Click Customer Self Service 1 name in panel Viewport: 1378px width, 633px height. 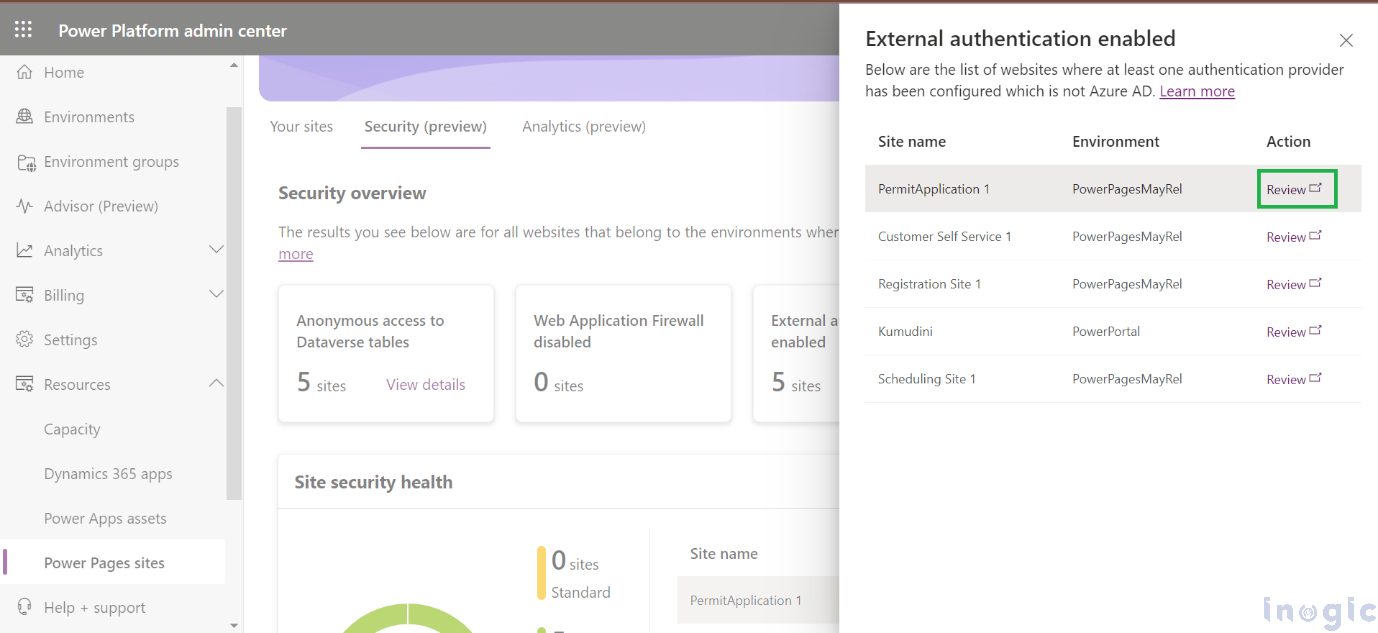[x=945, y=237]
